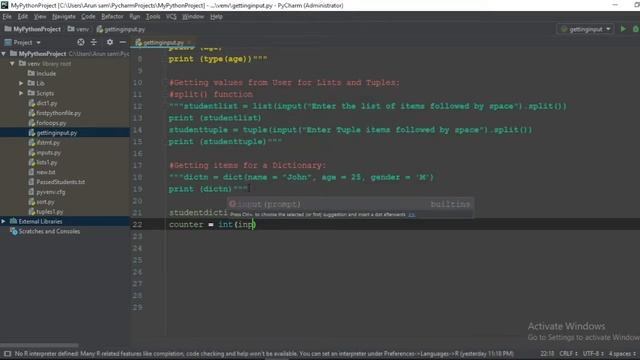Open the gettinginput run configuration dropdown

click(x=586, y=29)
